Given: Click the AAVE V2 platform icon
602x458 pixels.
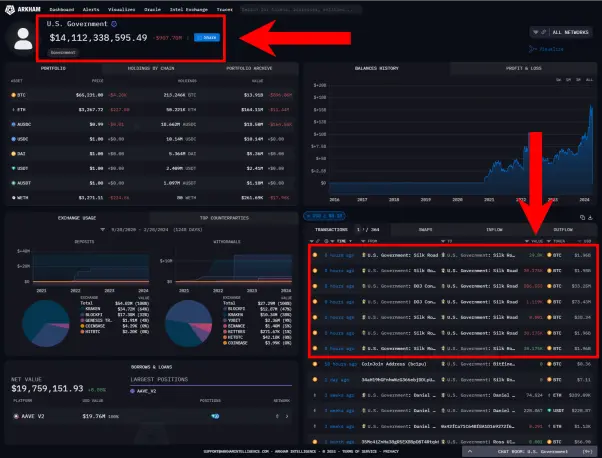Looking at the screenshot, I should click(x=16, y=416).
